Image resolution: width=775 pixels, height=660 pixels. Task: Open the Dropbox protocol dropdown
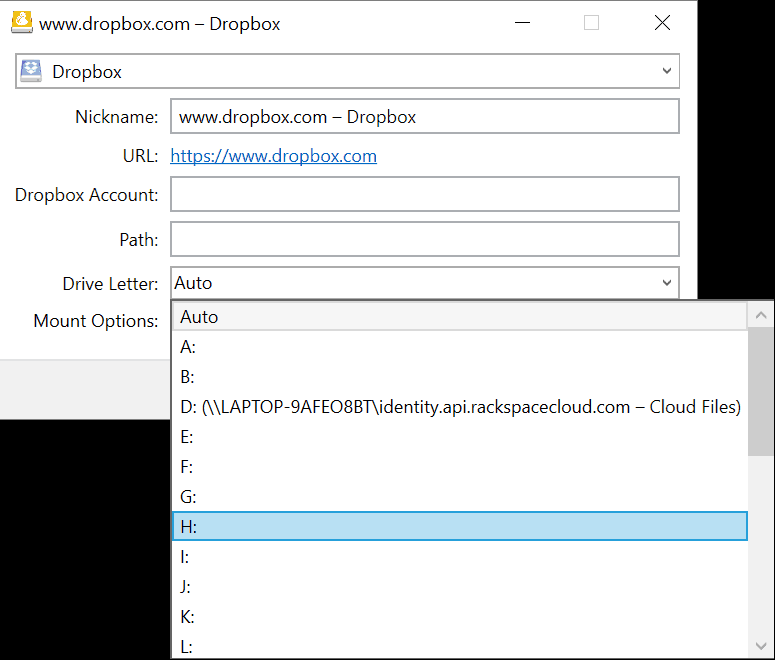tap(347, 71)
